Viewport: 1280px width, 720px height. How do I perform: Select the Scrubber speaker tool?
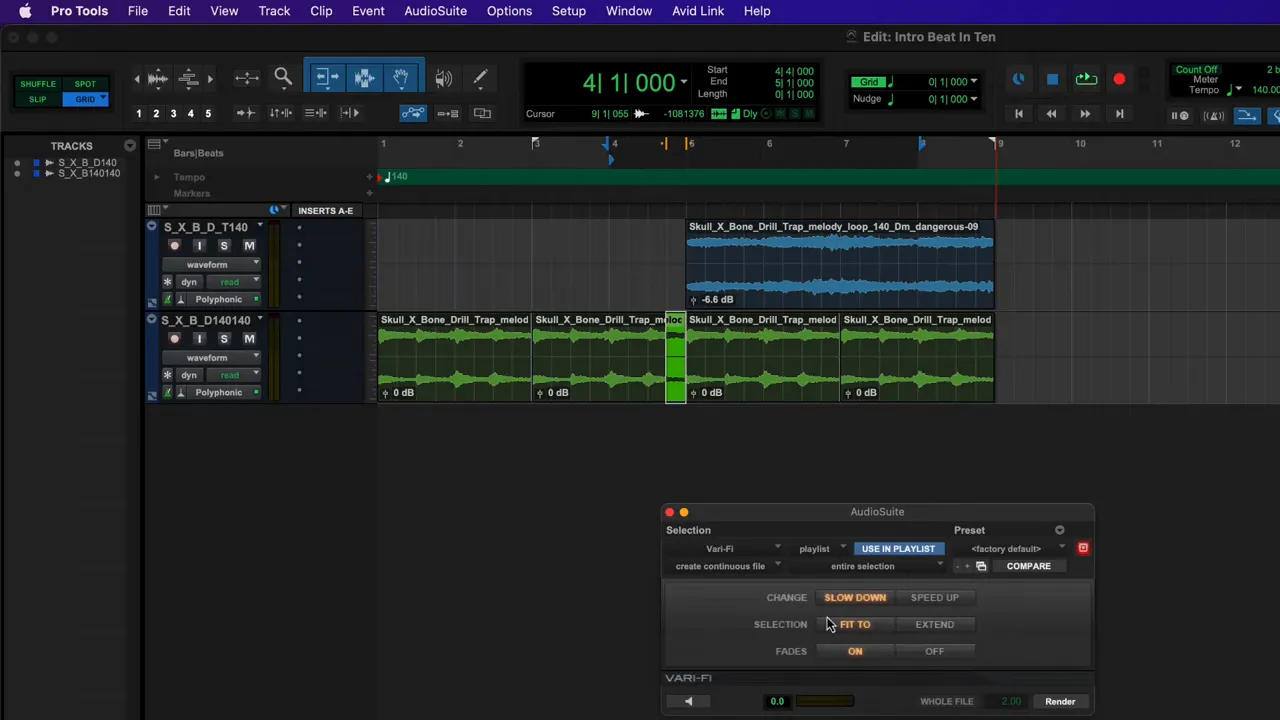click(x=444, y=78)
